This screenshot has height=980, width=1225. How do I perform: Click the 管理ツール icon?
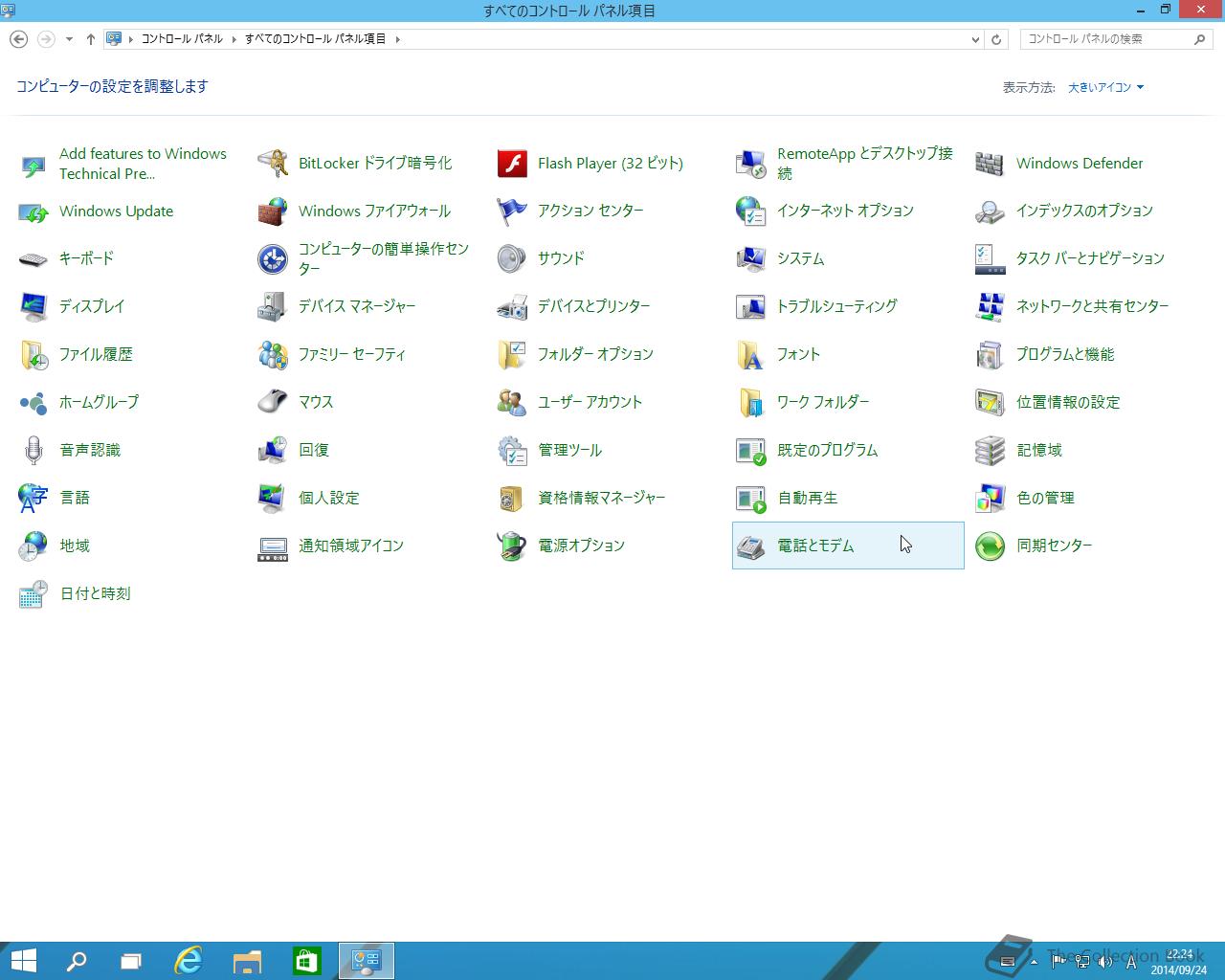pyautogui.click(x=512, y=450)
